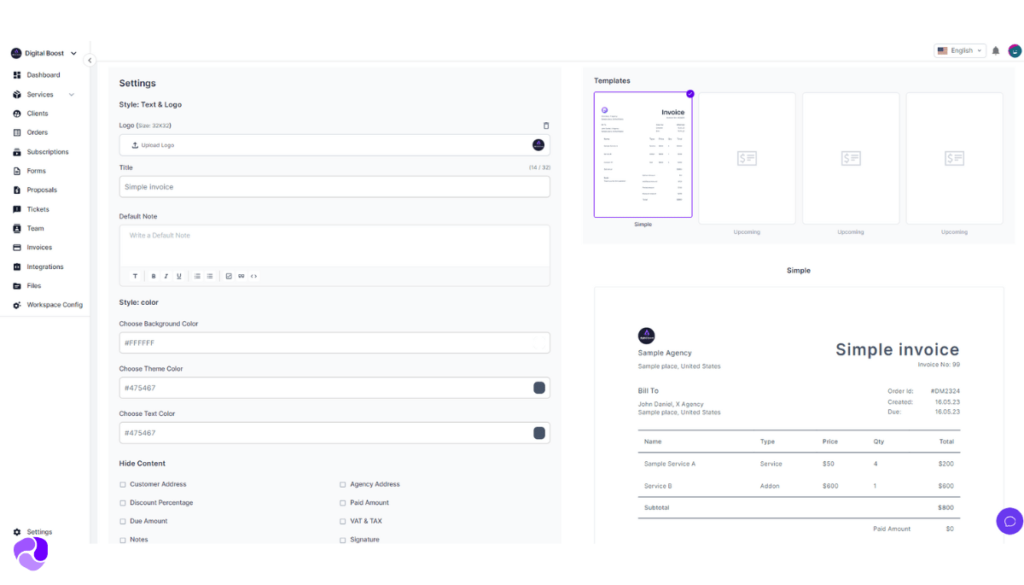Image resolution: width=1024 pixels, height=585 pixels.
Task: Check the Agency Address option
Action: tap(343, 484)
